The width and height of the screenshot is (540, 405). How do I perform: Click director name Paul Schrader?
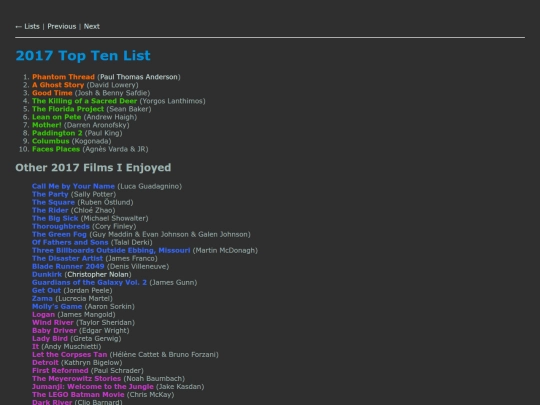click(x=117, y=371)
